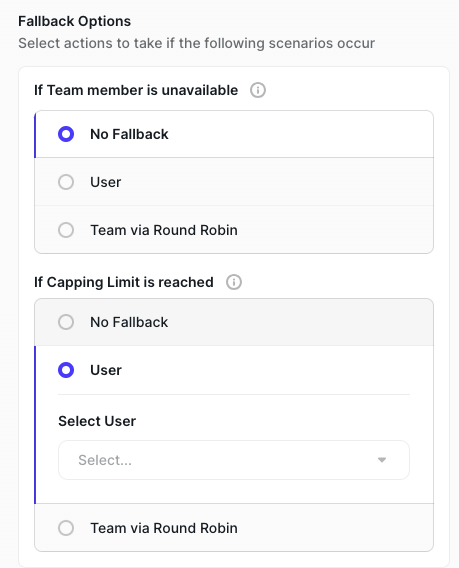Click Team via Round Robin label under Capping Limit
The width and height of the screenshot is (459, 568).
click(x=164, y=528)
